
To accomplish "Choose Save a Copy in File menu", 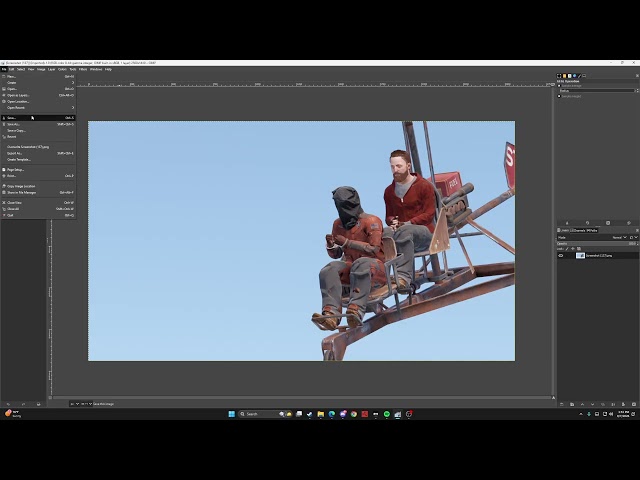I will point(38,131).
